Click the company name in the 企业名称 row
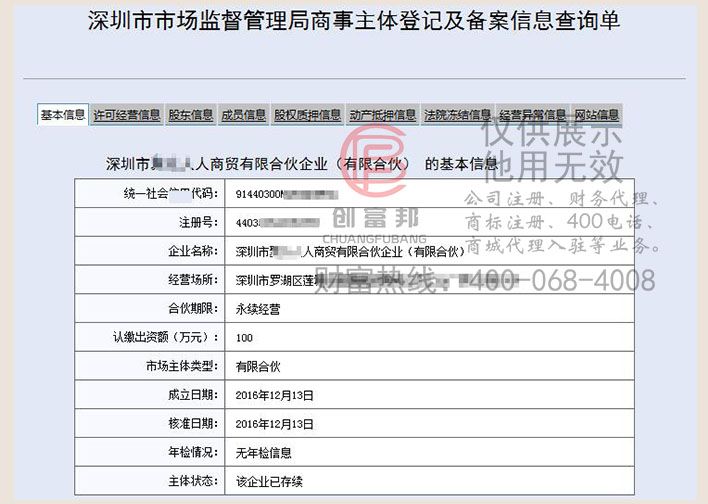The height and width of the screenshot is (504, 708). pyautogui.click(x=350, y=252)
